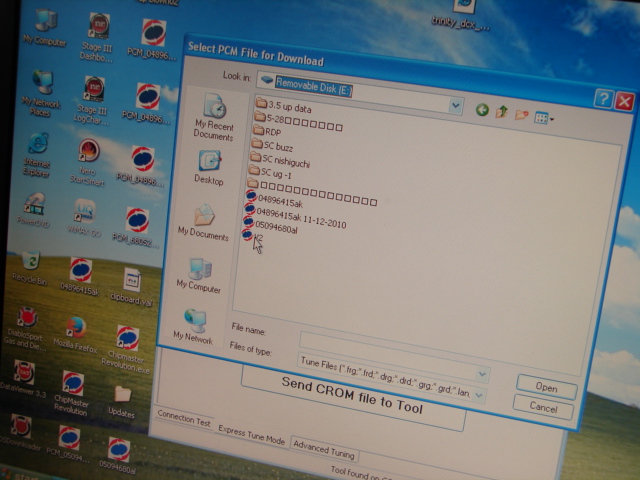Open 05094680al file on desktop

pos(118,456)
